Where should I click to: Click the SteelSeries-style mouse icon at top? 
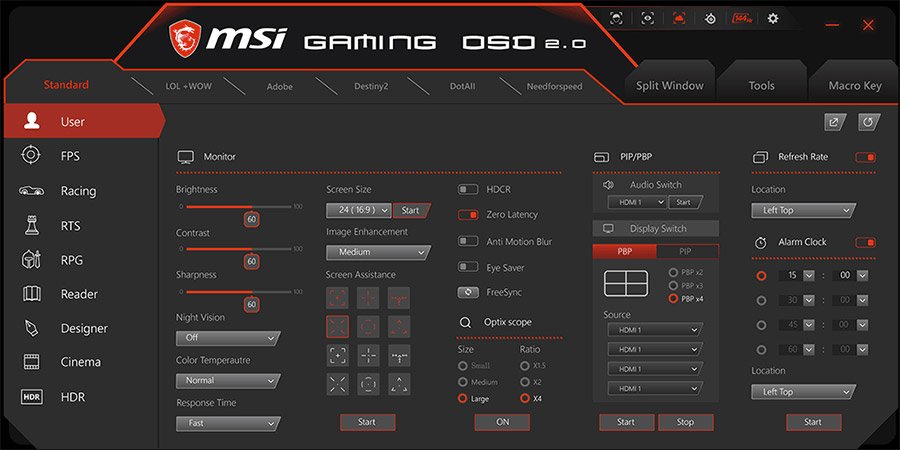tap(711, 18)
